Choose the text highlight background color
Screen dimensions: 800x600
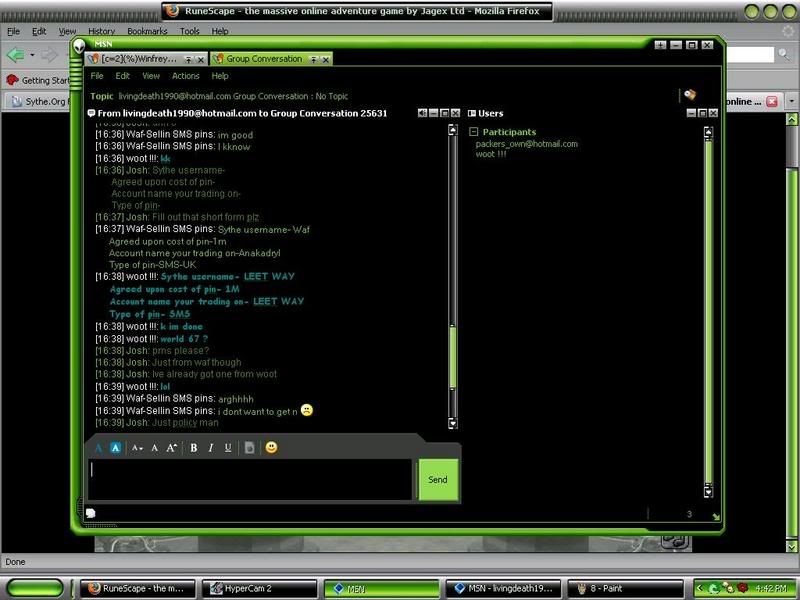[x=115, y=448]
